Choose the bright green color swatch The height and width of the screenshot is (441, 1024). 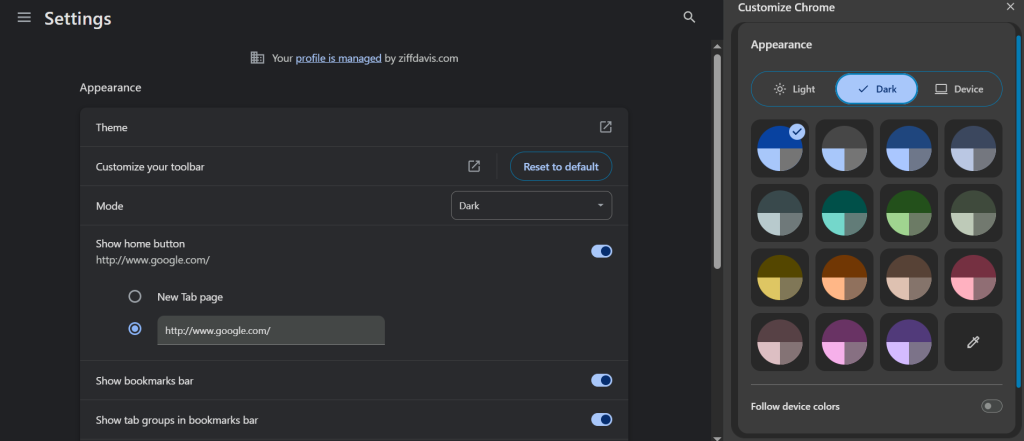point(908,213)
